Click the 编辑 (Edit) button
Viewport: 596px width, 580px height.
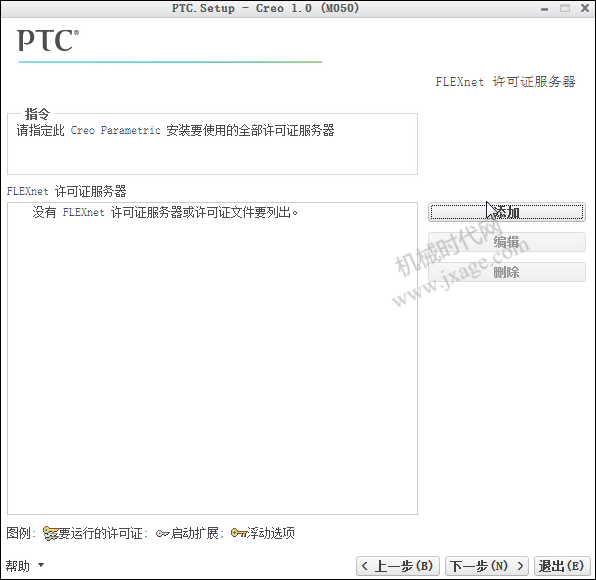507,242
